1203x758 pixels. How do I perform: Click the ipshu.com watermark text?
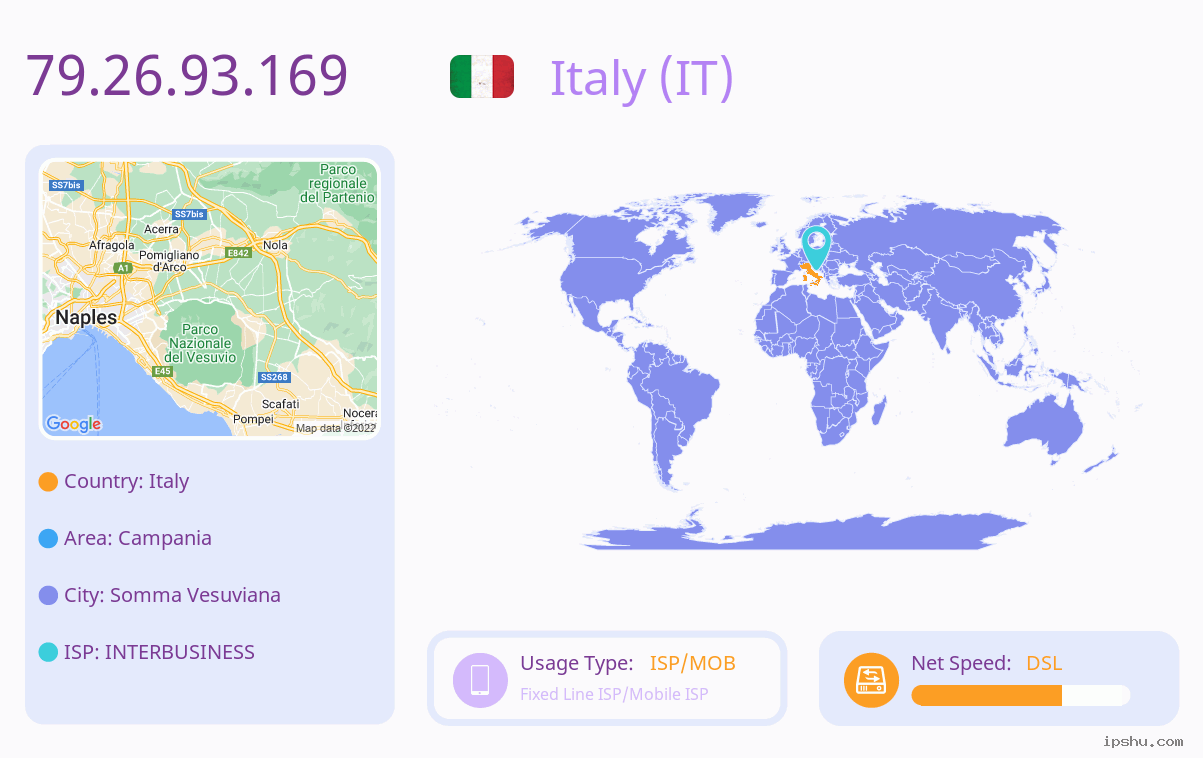point(1143,741)
